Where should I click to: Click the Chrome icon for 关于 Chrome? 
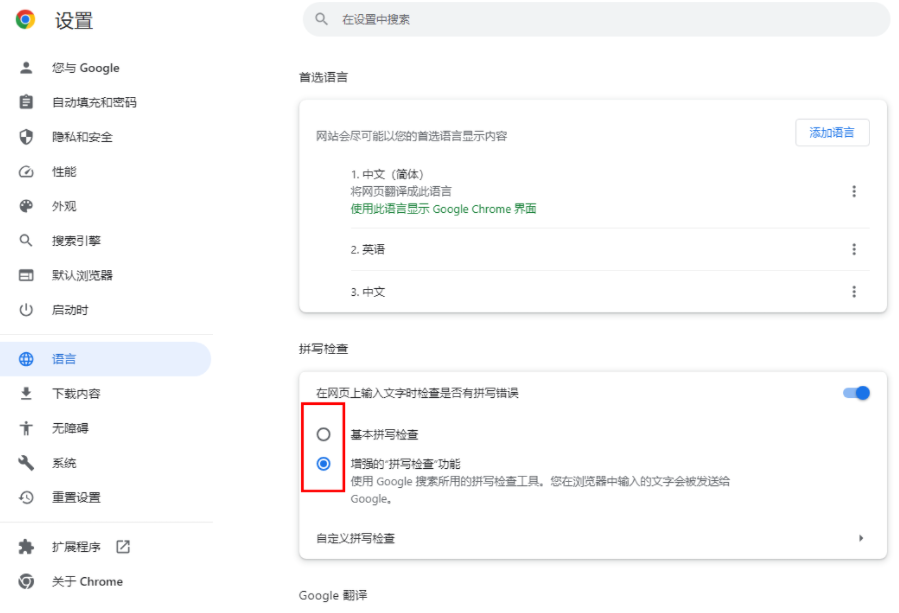tap(26, 581)
